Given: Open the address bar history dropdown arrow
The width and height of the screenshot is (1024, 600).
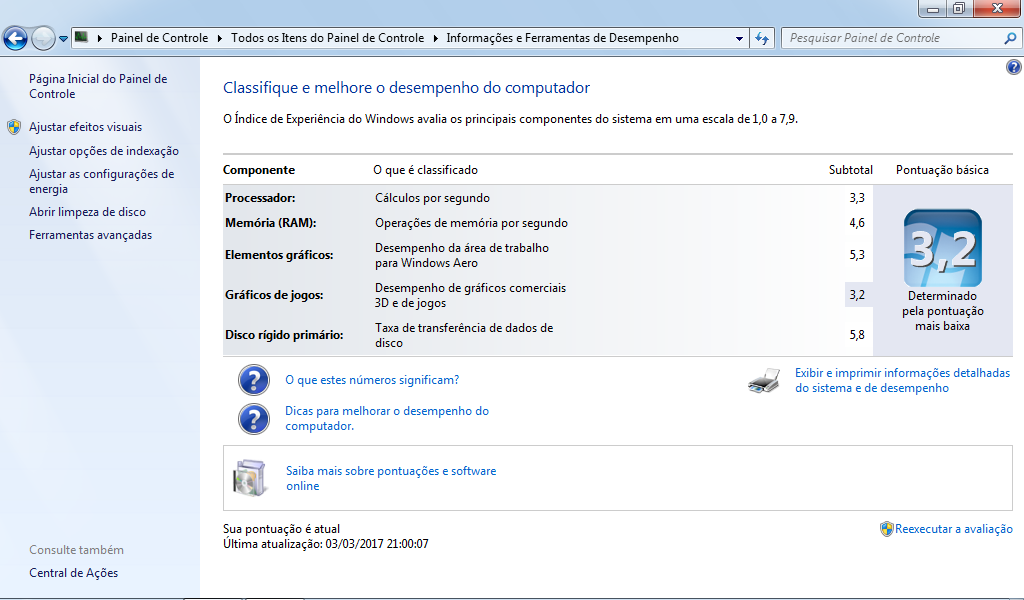Looking at the screenshot, I should 739,38.
